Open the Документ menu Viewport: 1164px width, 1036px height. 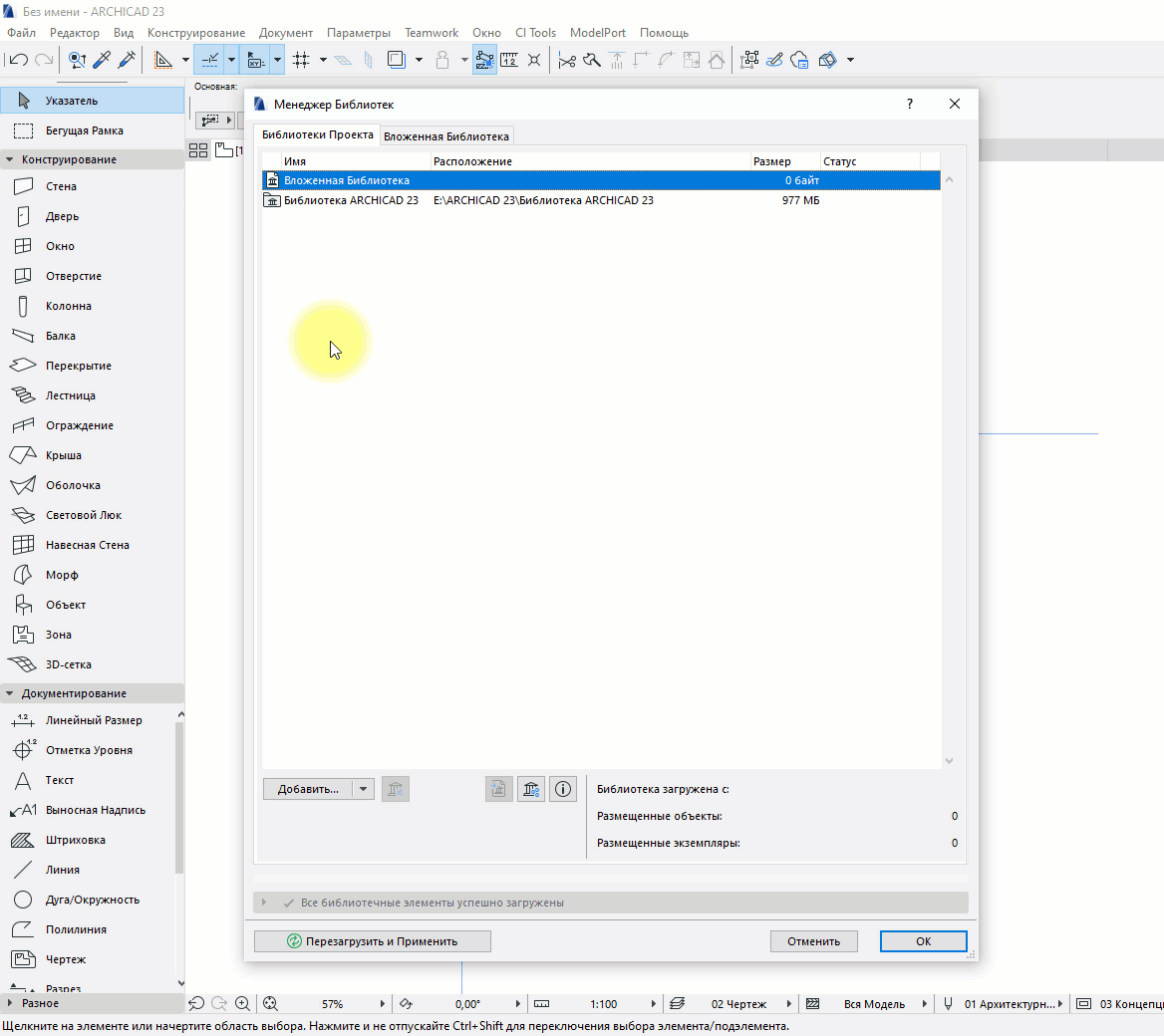point(285,33)
